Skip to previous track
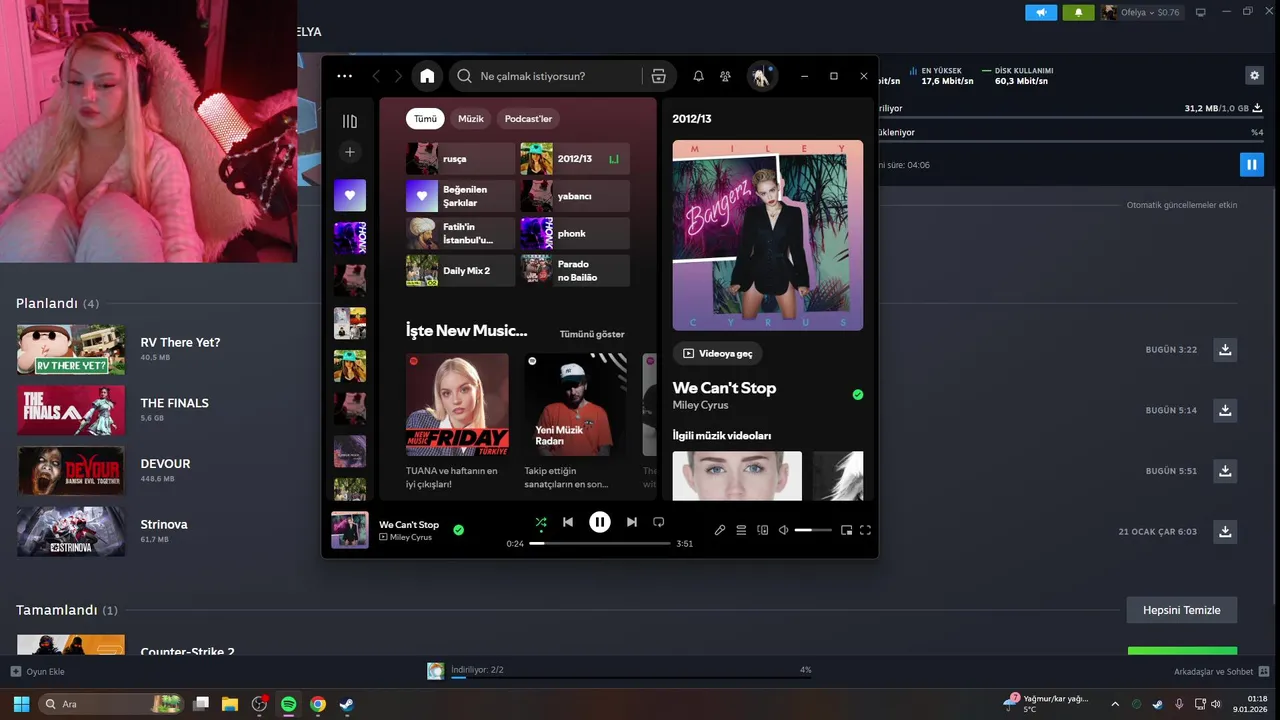The image size is (1280, 720). [568, 522]
